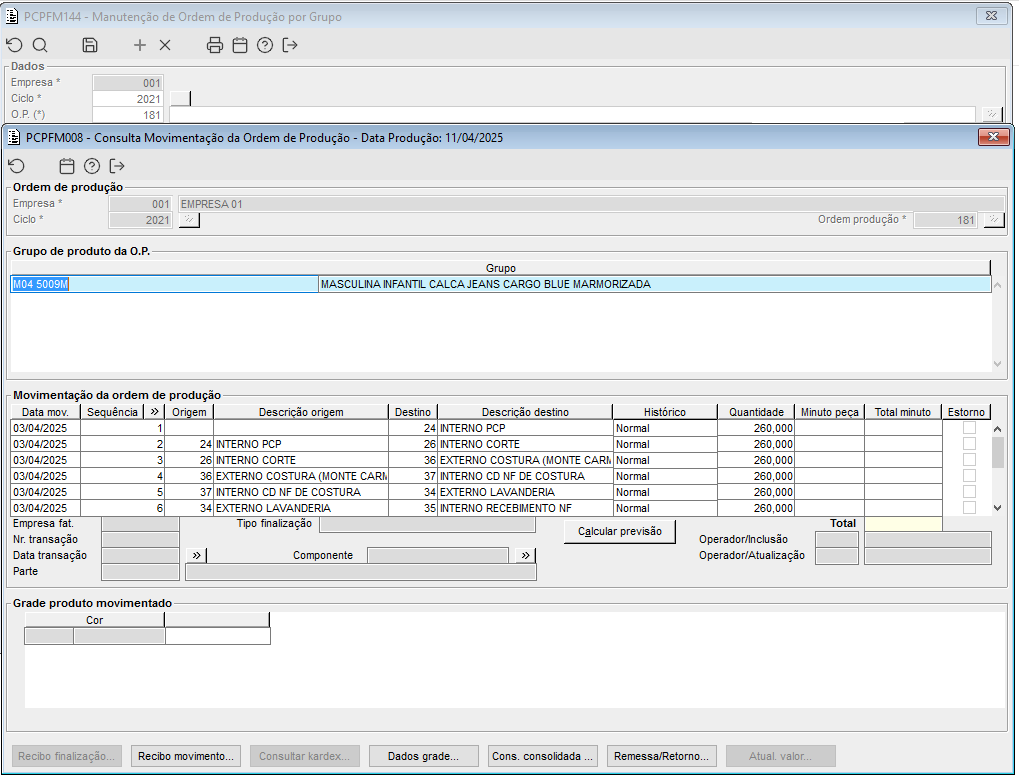The width and height of the screenshot is (1019, 778).
Task: Click the printer icon in the PCPFM144 toolbar
Action: 214,45
